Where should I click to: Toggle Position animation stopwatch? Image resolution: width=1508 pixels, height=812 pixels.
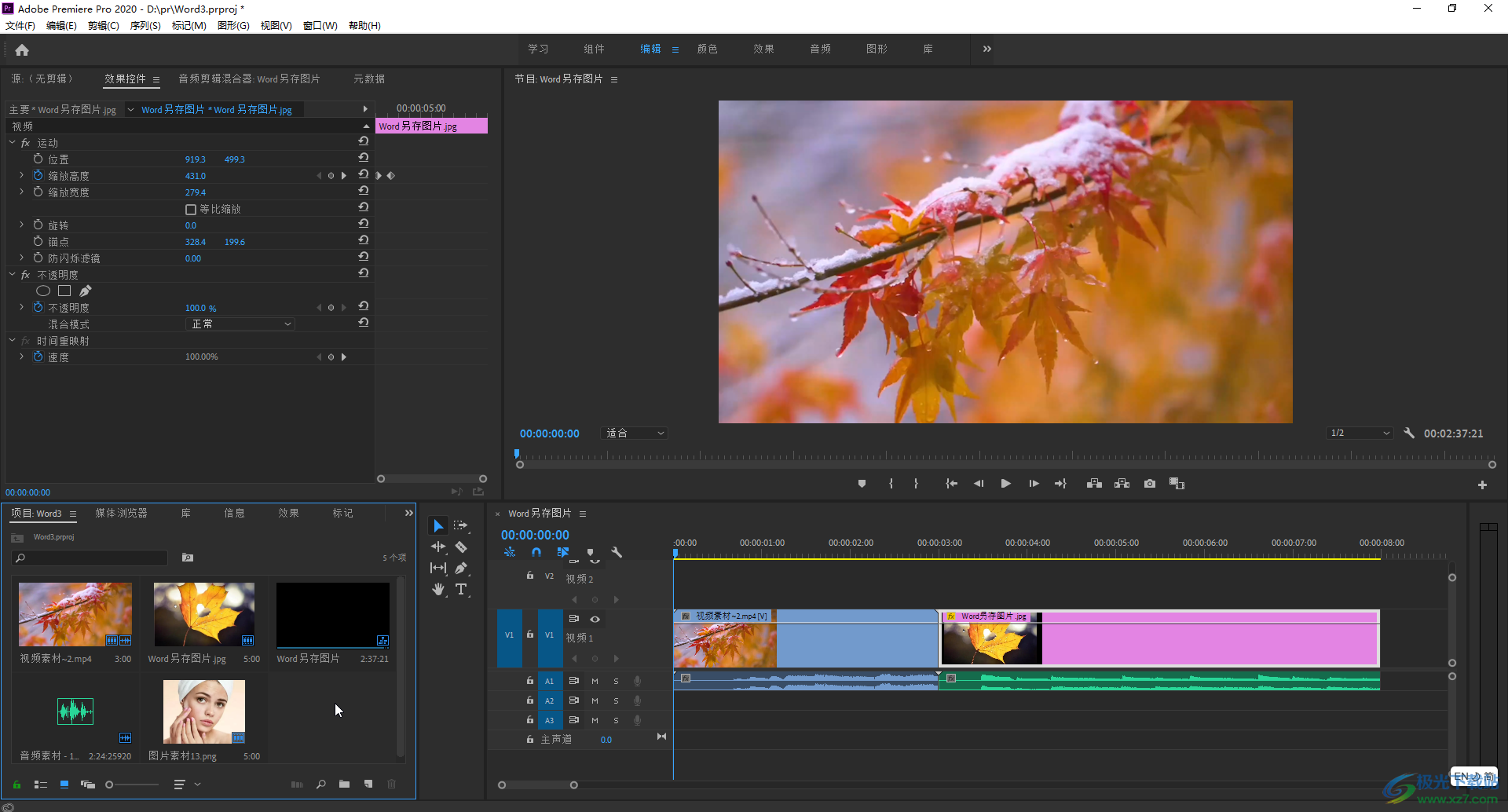click(38, 159)
